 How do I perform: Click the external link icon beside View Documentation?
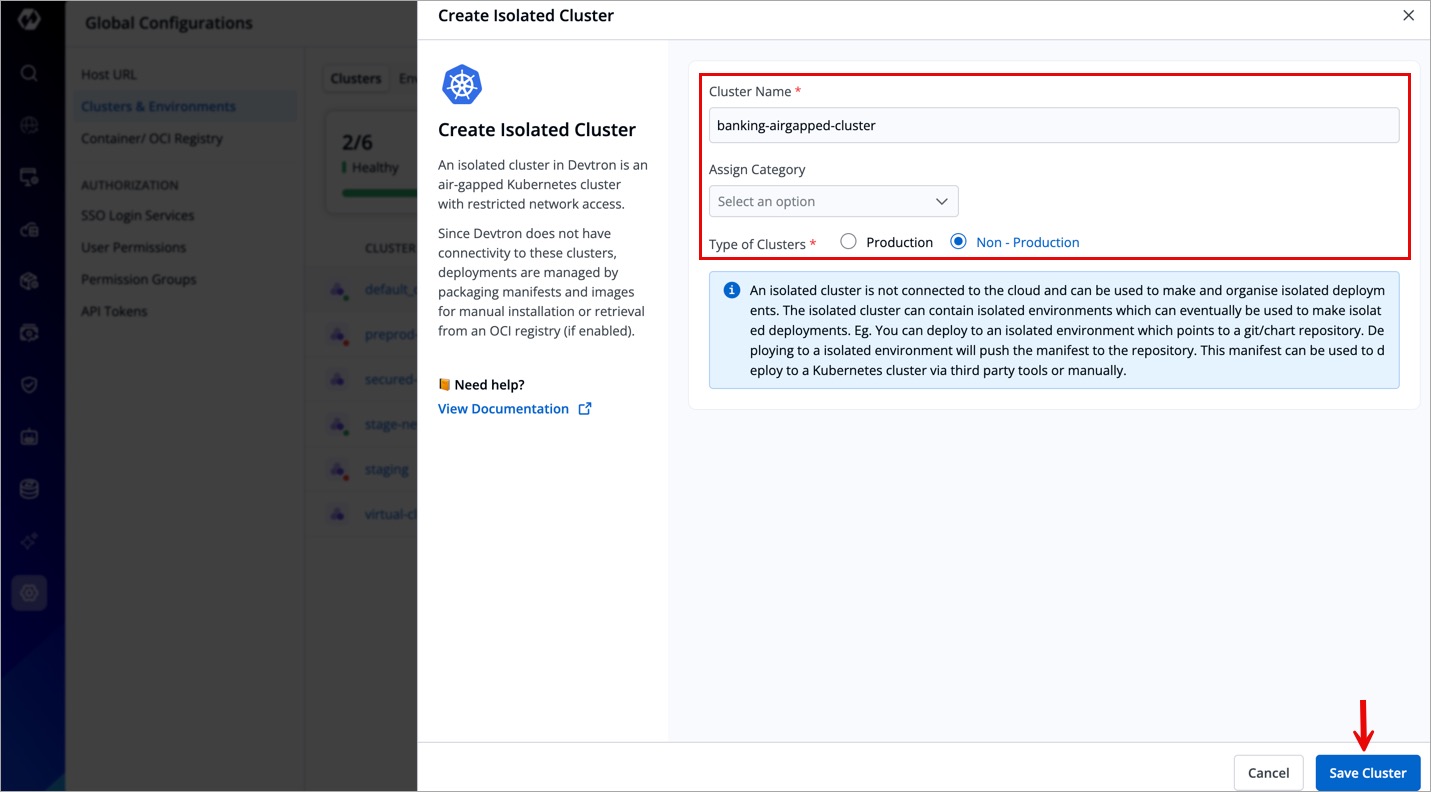pos(585,408)
